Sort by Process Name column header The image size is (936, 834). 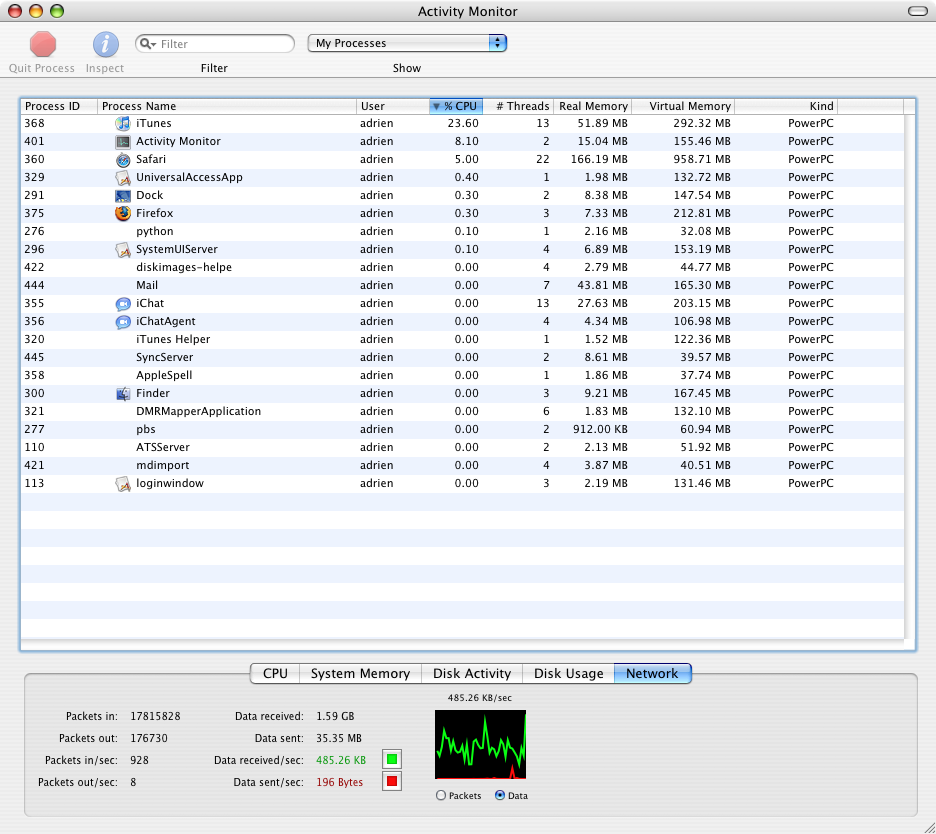227,106
